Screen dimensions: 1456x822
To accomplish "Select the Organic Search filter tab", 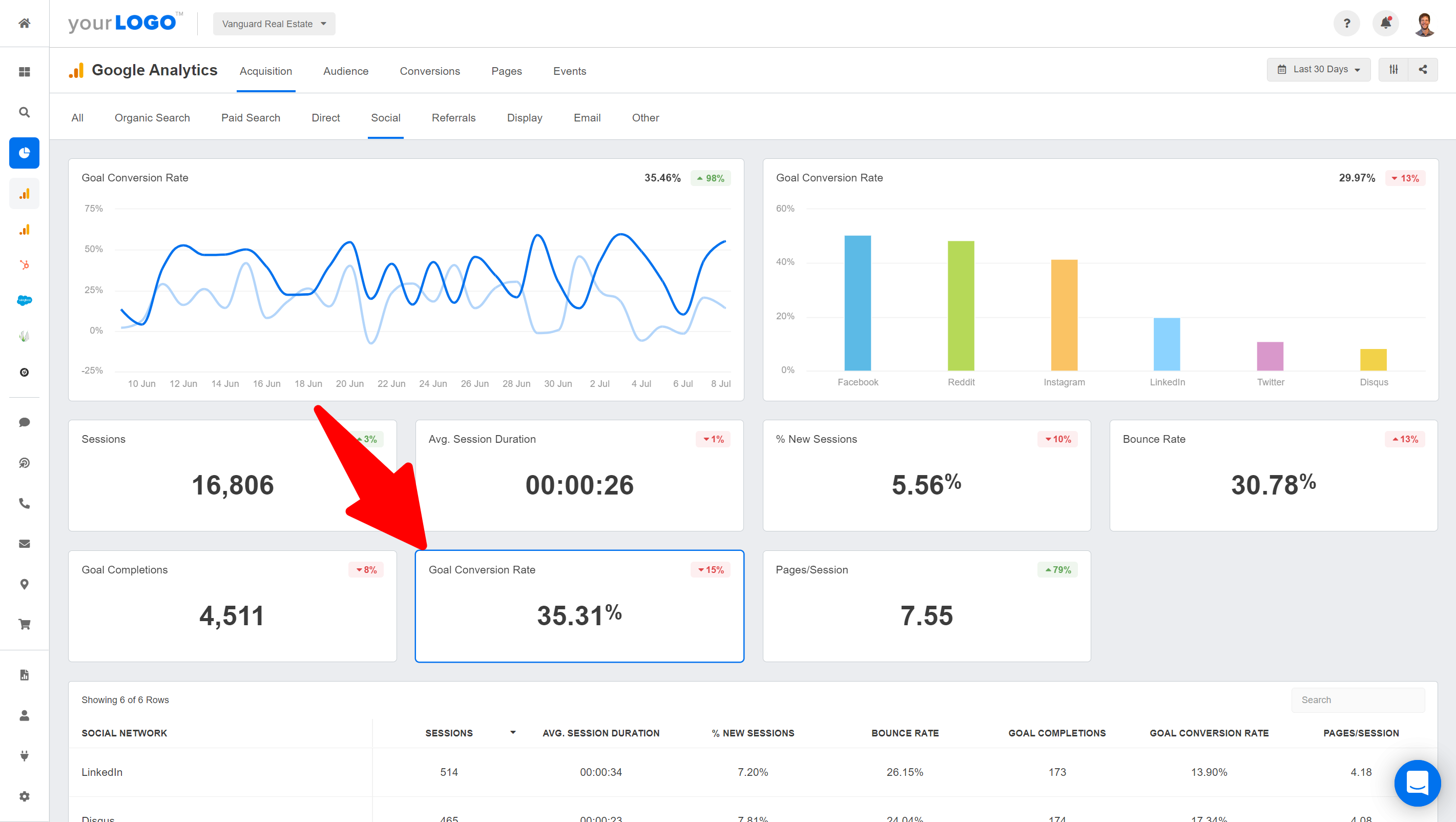I will click(152, 118).
